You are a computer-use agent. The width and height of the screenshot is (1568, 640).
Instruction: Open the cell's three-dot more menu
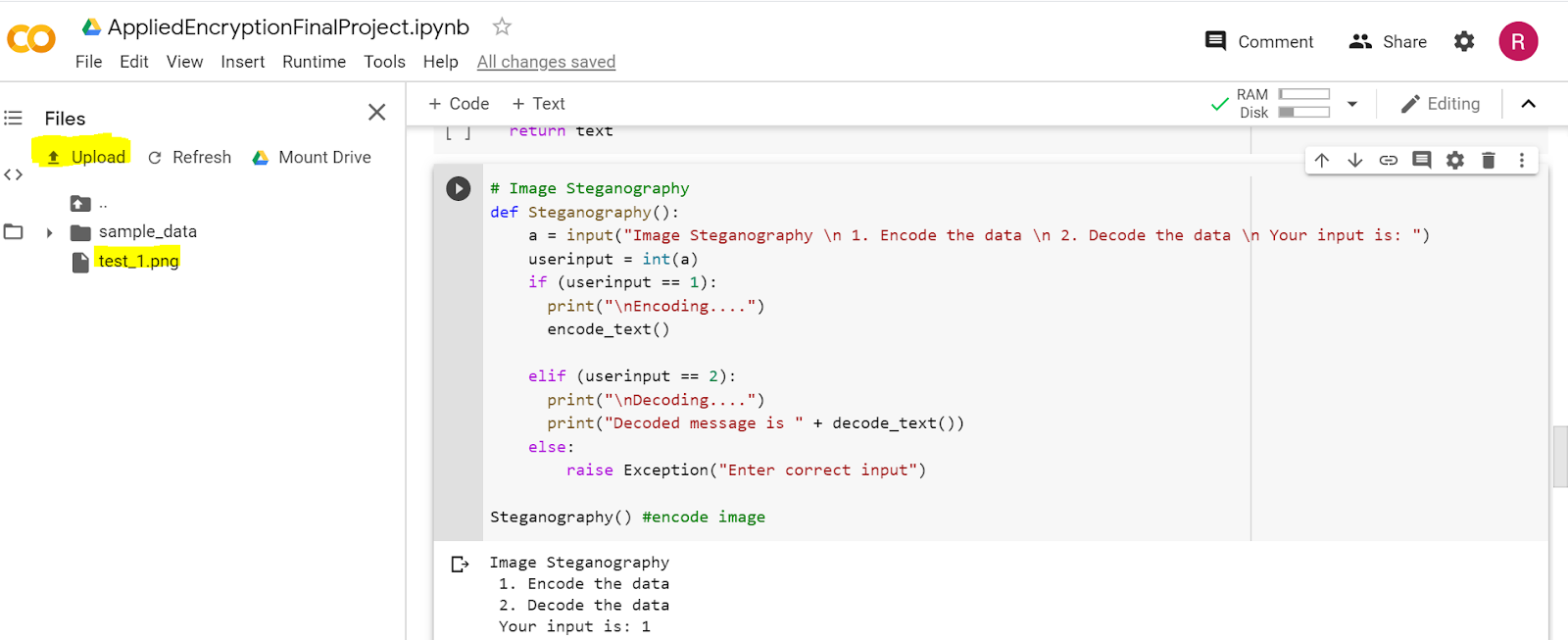(1522, 160)
